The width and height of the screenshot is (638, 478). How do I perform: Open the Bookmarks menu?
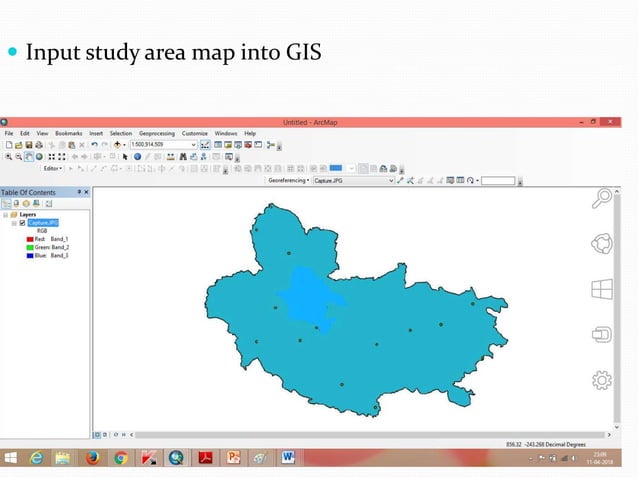coord(69,133)
